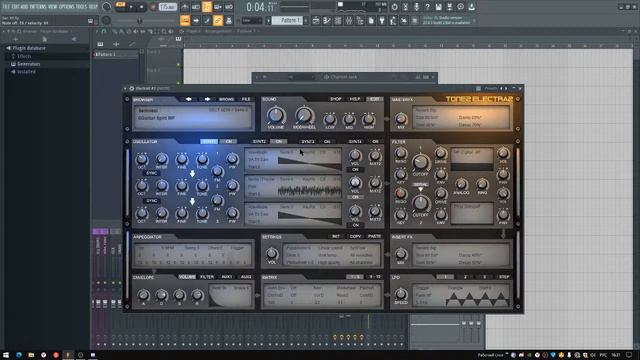Select the LFO STEP tab
Image resolution: width=640 pixels, height=360 pixels.
[x=504, y=277]
